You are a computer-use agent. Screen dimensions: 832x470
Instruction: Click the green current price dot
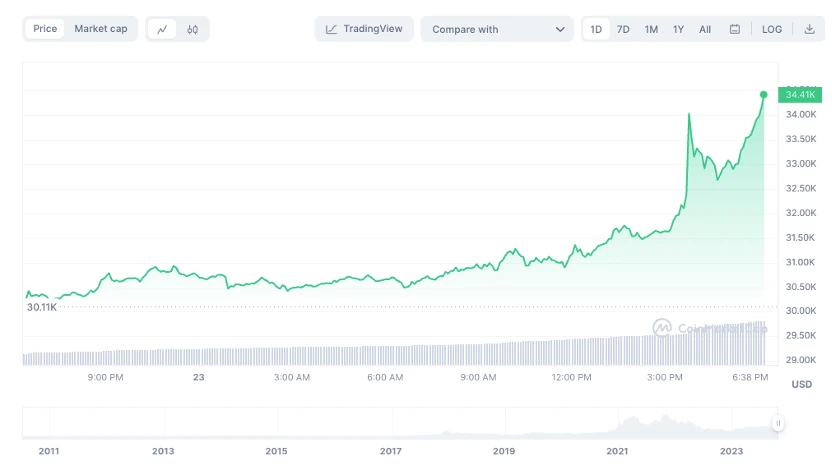pyautogui.click(x=764, y=95)
